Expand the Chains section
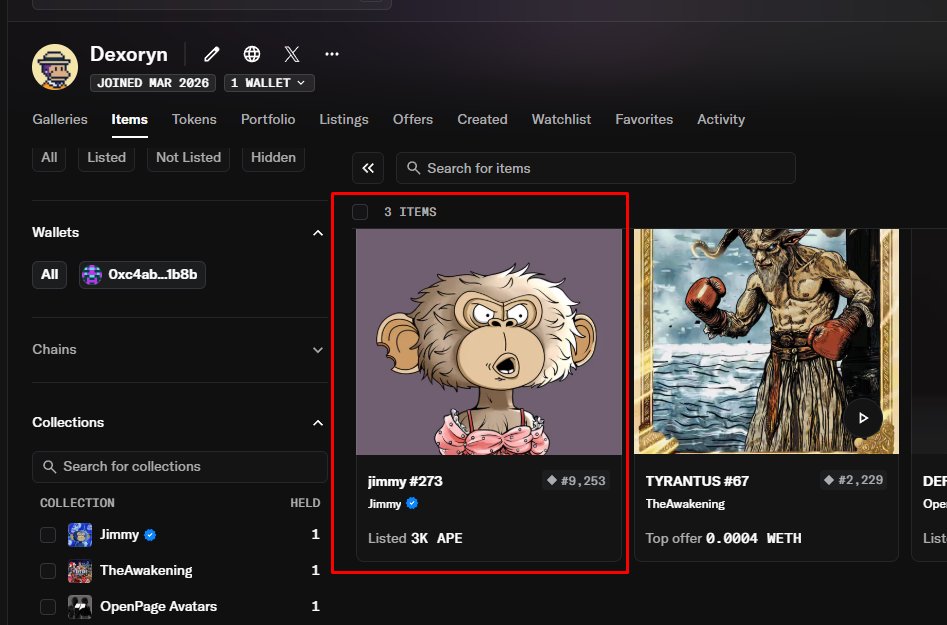 tap(318, 350)
